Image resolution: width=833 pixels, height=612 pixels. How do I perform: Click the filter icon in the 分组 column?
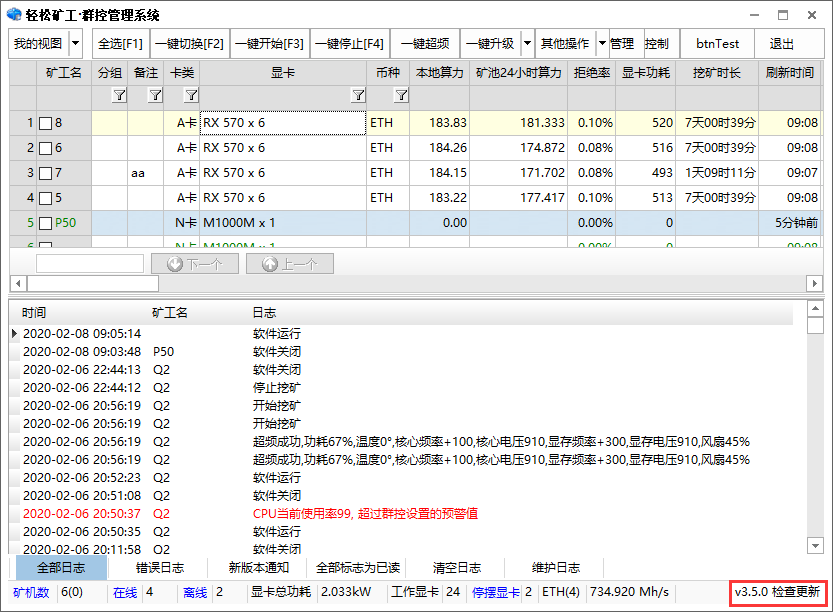[x=119, y=96]
